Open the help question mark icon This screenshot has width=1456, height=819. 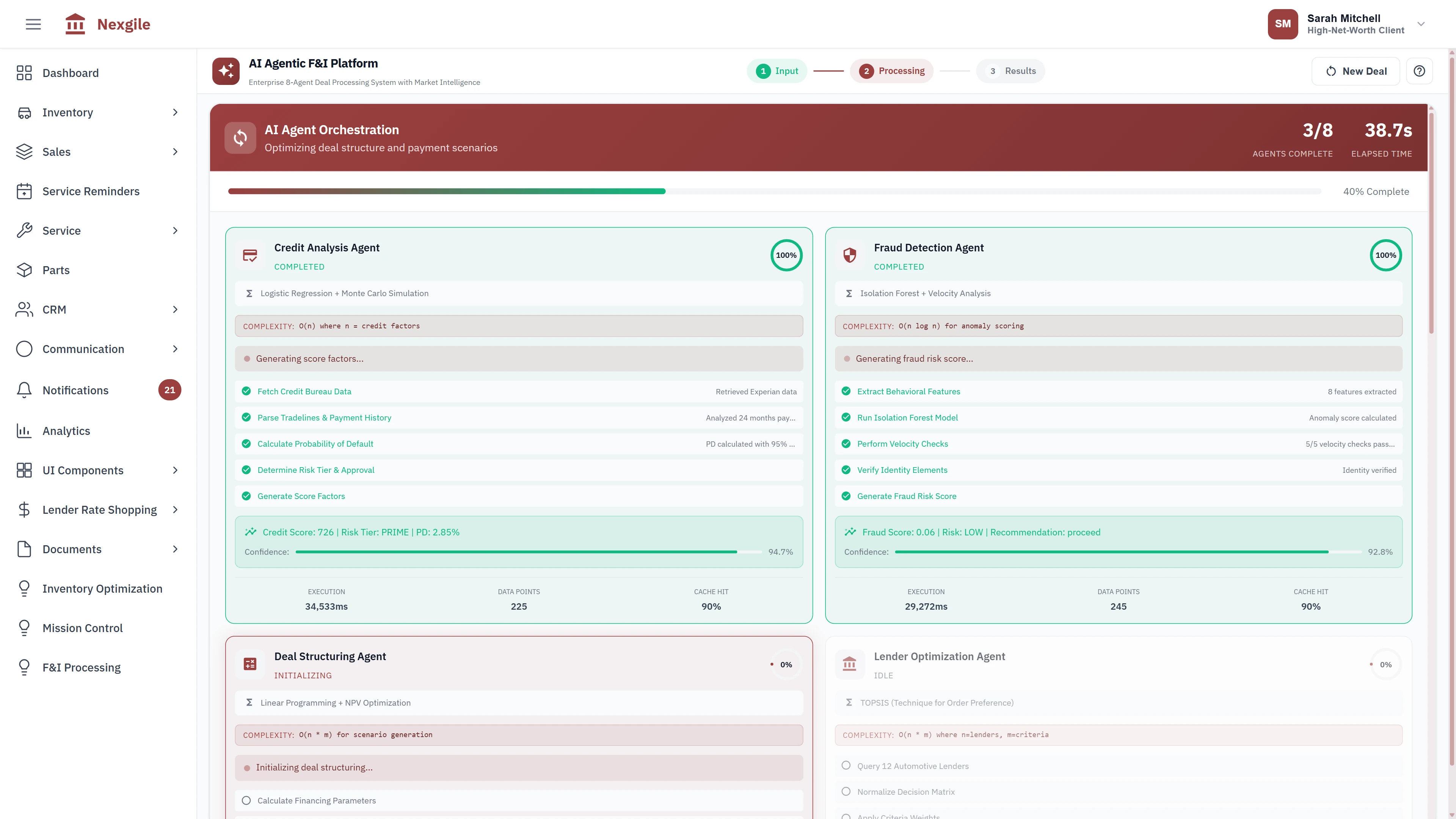click(x=1419, y=71)
